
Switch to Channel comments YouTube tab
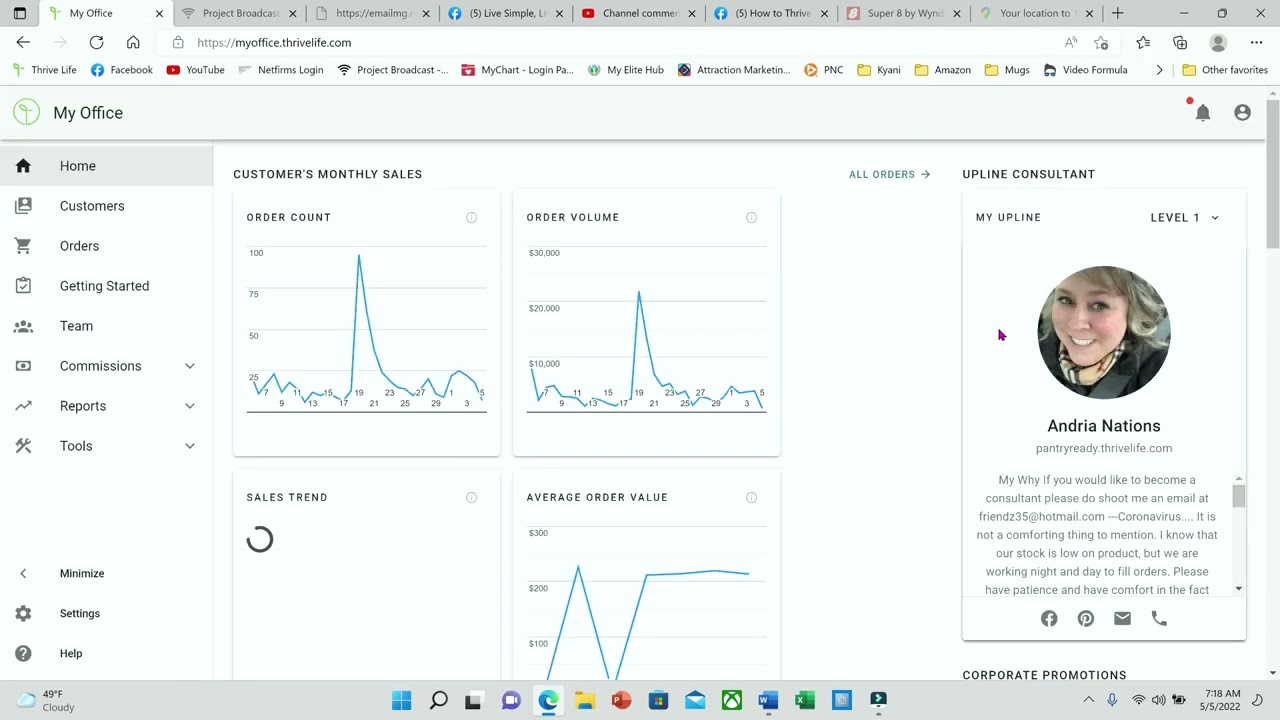click(640, 13)
